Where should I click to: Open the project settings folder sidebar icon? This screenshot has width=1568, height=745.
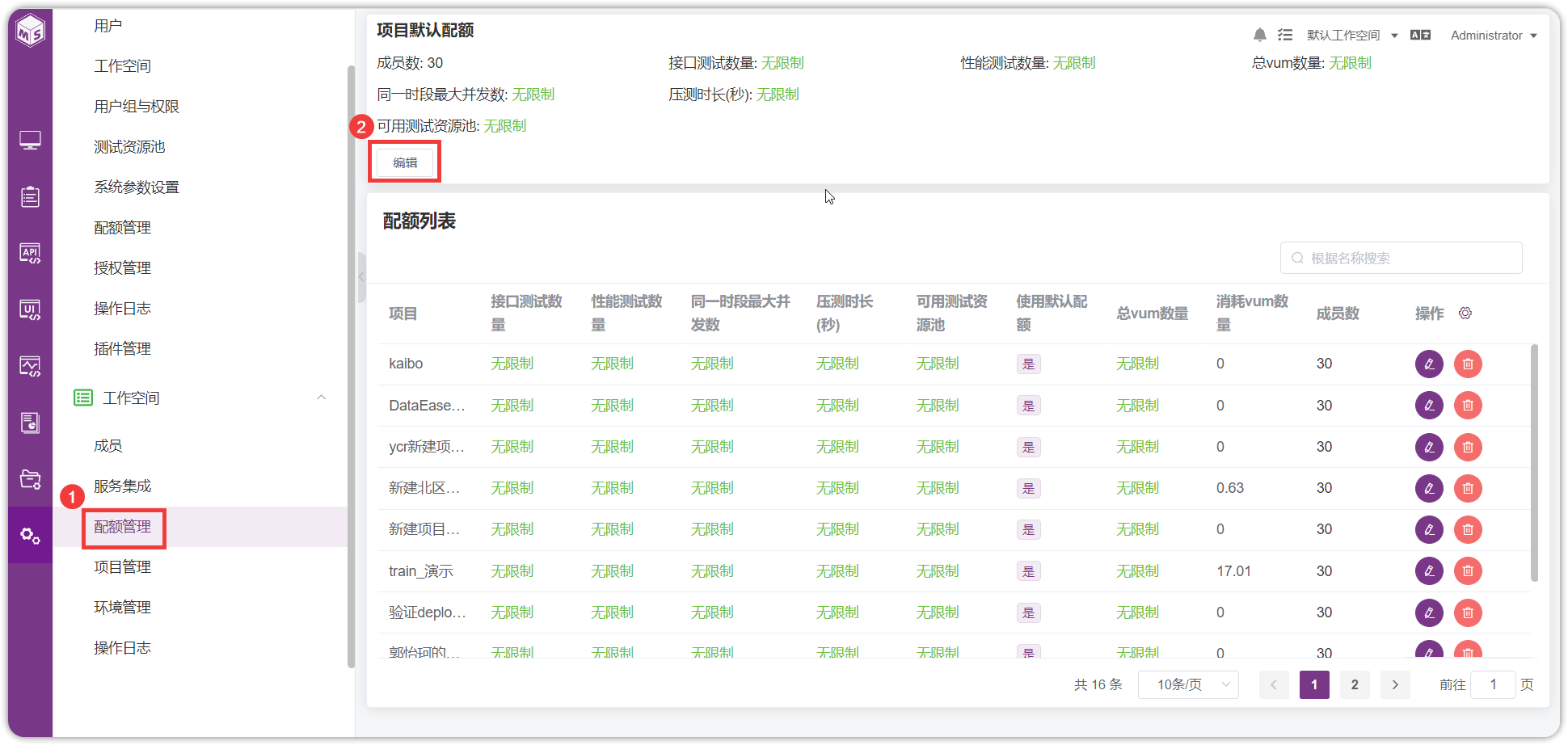(x=30, y=479)
